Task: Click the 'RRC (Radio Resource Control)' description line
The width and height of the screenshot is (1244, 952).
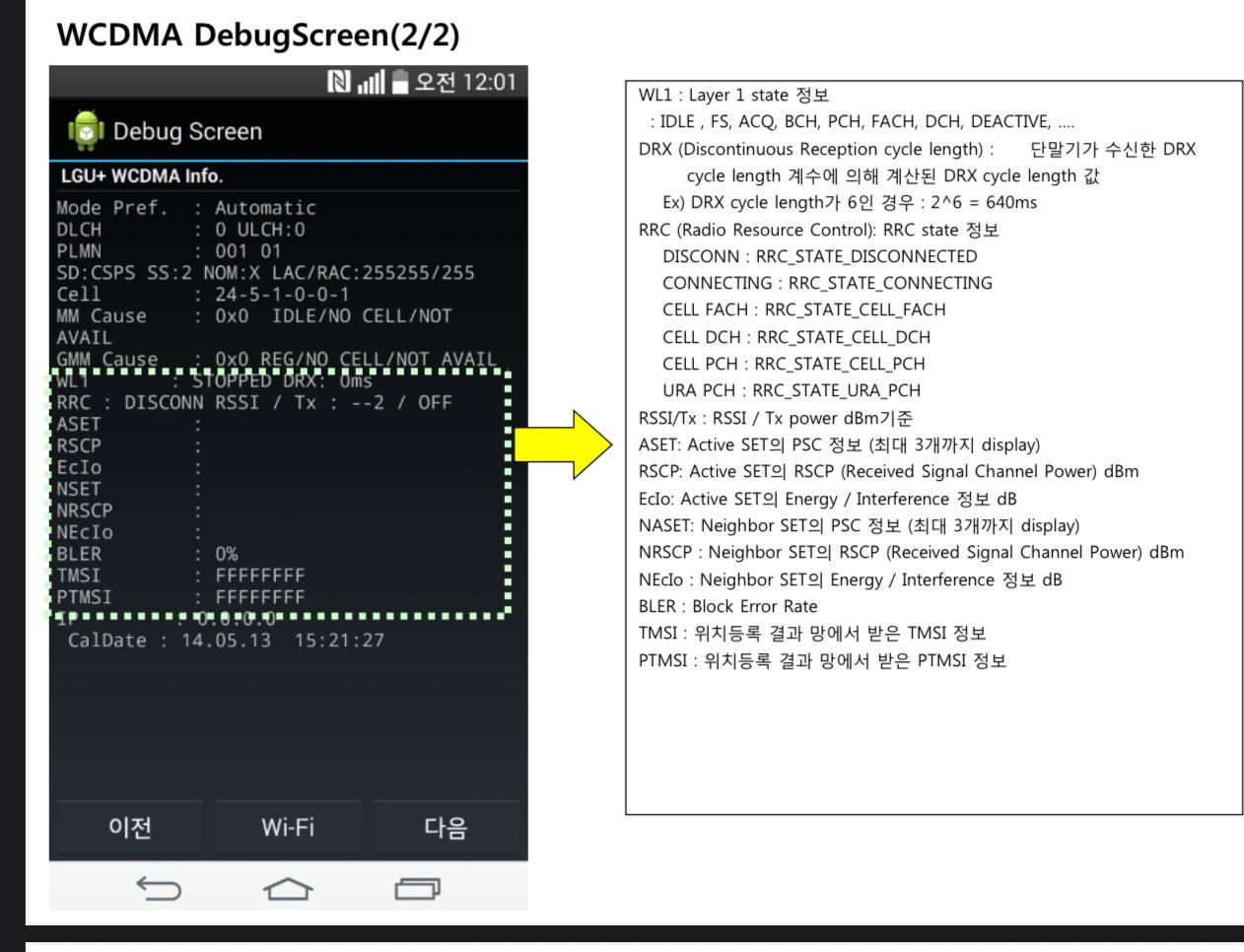Action: pyautogui.click(x=819, y=231)
